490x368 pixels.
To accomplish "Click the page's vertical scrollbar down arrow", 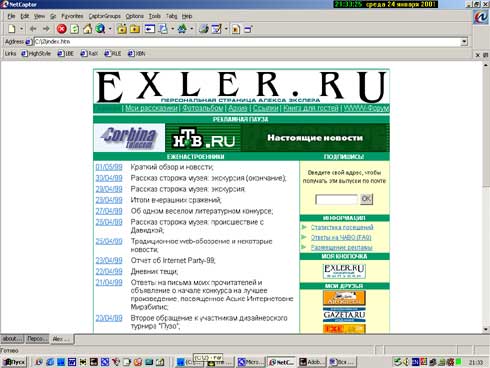I will coord(486,329).
